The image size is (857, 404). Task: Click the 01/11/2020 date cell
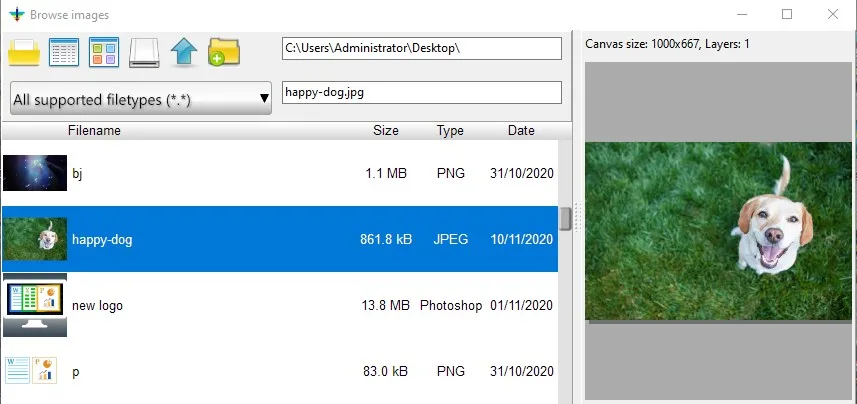[x=522, y=306]
